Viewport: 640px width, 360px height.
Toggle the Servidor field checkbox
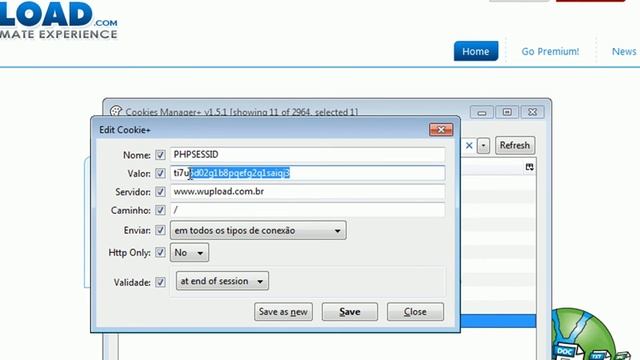[x=160, y=192]
